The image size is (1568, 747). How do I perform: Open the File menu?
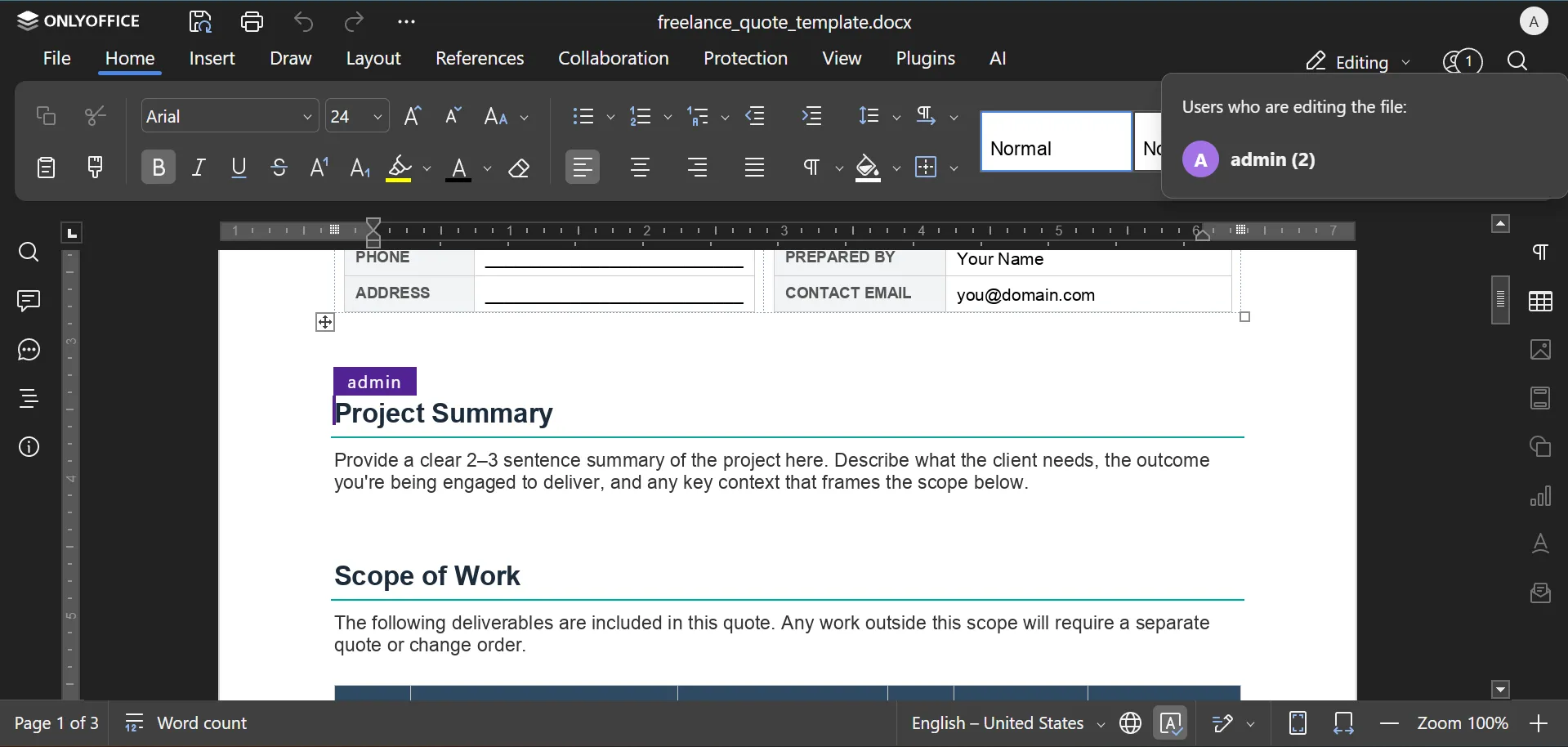[57, 59]
